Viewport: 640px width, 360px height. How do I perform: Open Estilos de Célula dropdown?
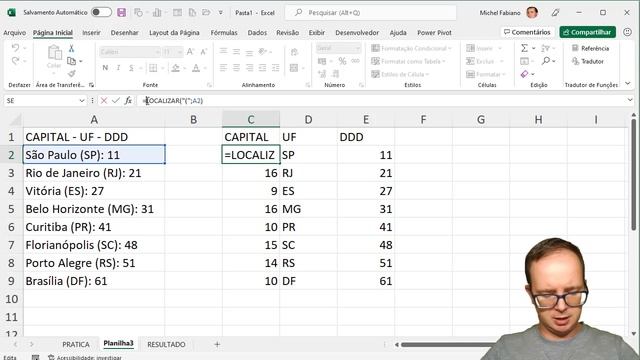pyautogui.click(x=400, y=74)
